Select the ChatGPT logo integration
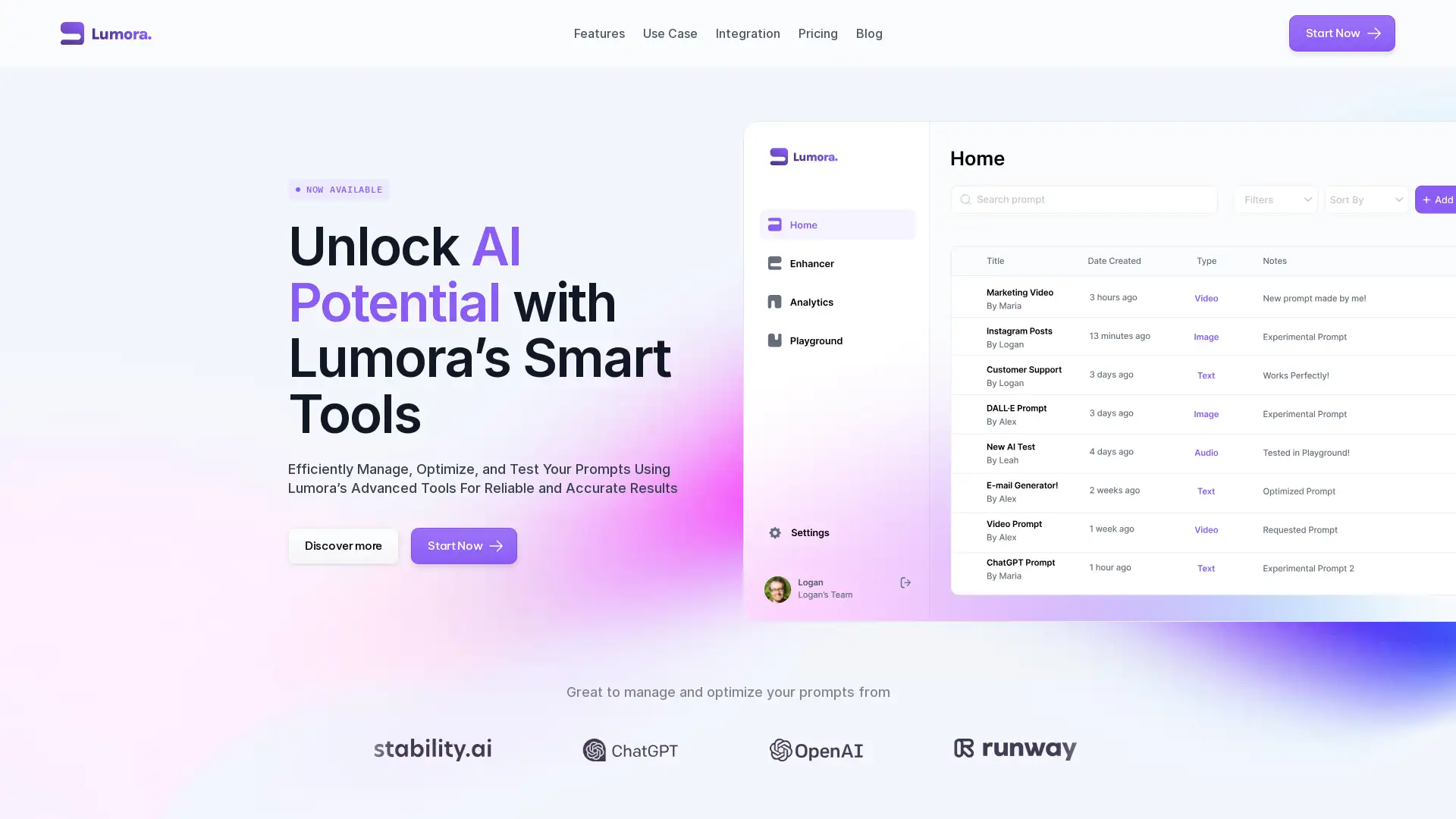This screenshot has width=1456, height=819. (631, 750)
